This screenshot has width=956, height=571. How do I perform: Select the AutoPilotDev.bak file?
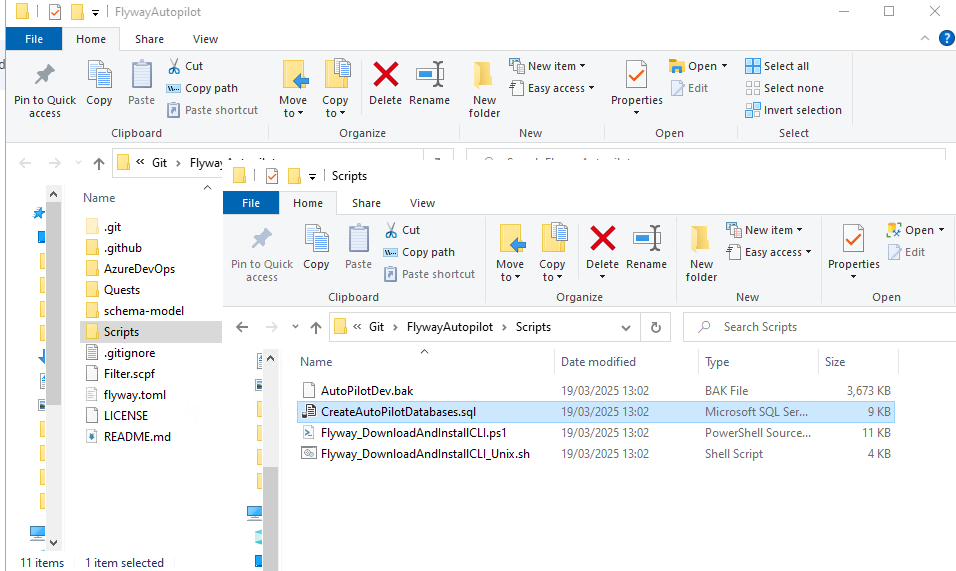pos(366,390)
